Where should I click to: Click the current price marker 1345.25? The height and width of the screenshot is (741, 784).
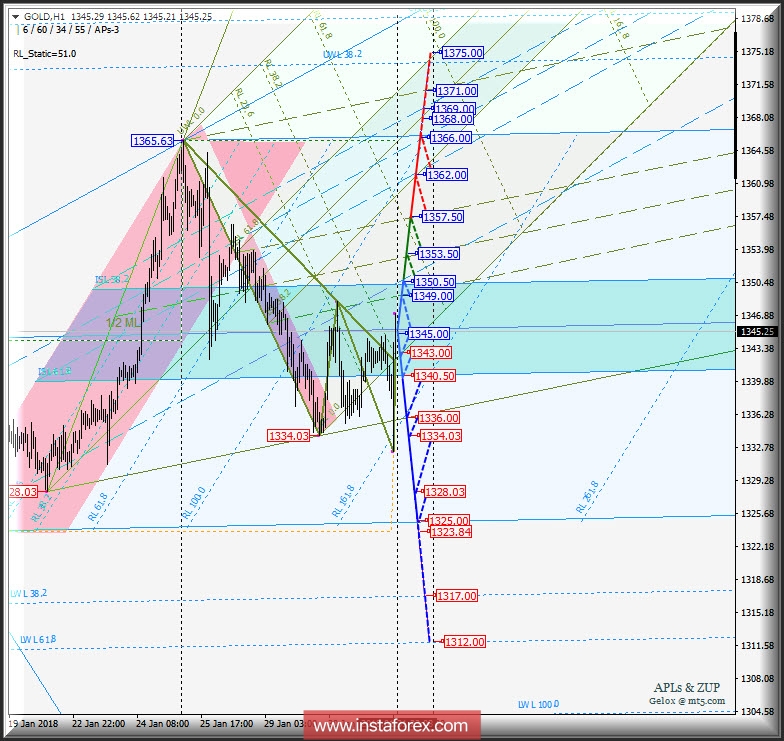tap(758, 332)
